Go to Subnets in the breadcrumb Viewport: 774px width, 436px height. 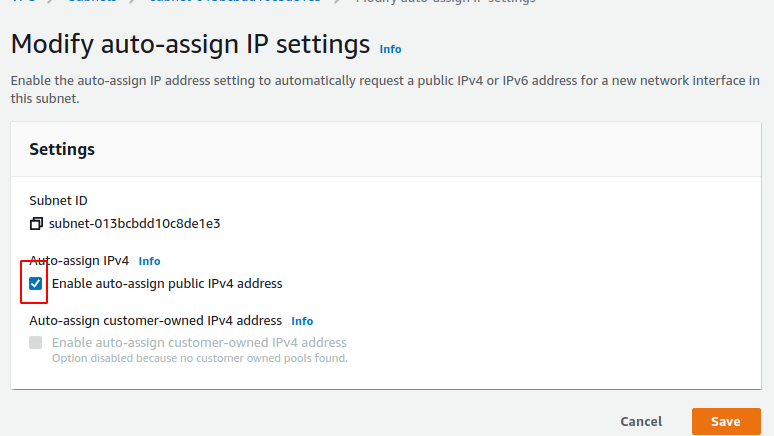92,1
